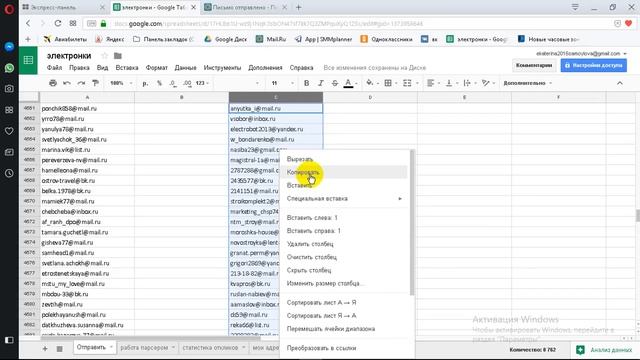Open Одноклассники bookmark
The height and width of the screenshot is (360, 640).
386,39
